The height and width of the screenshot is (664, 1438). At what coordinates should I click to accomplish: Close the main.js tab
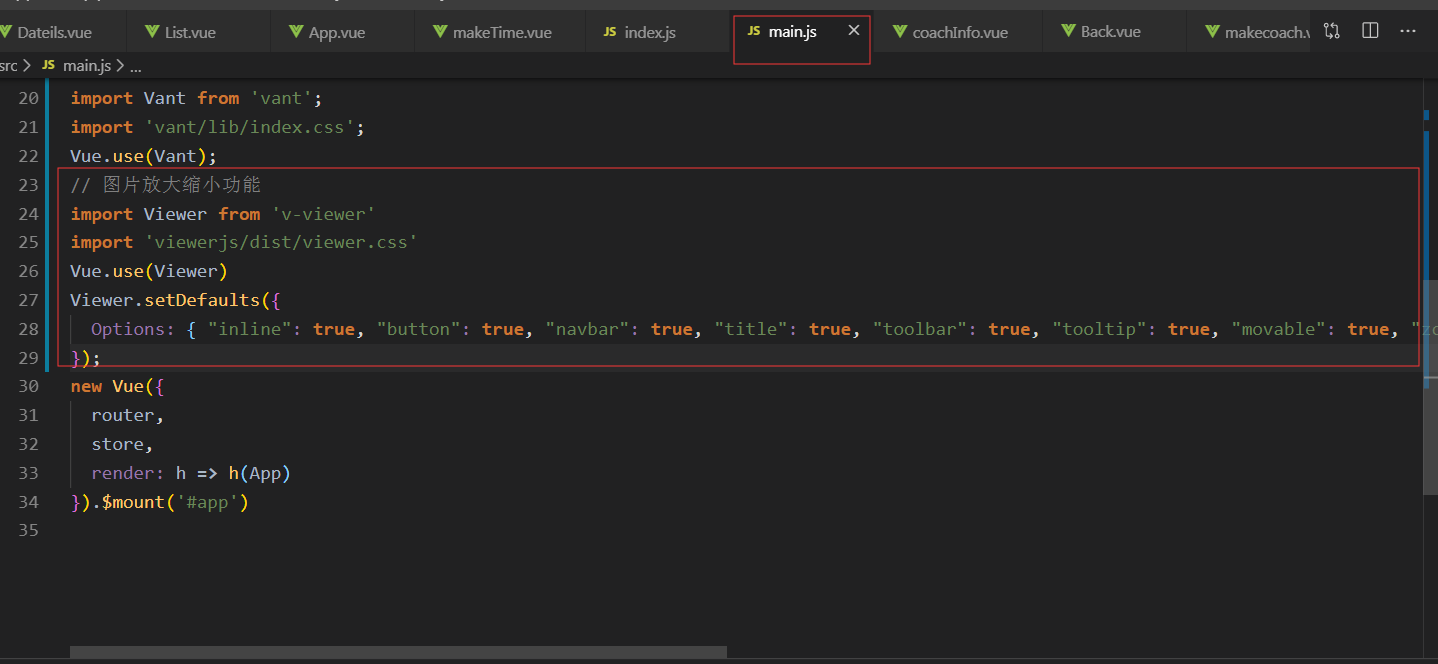[x=853, y=31]
